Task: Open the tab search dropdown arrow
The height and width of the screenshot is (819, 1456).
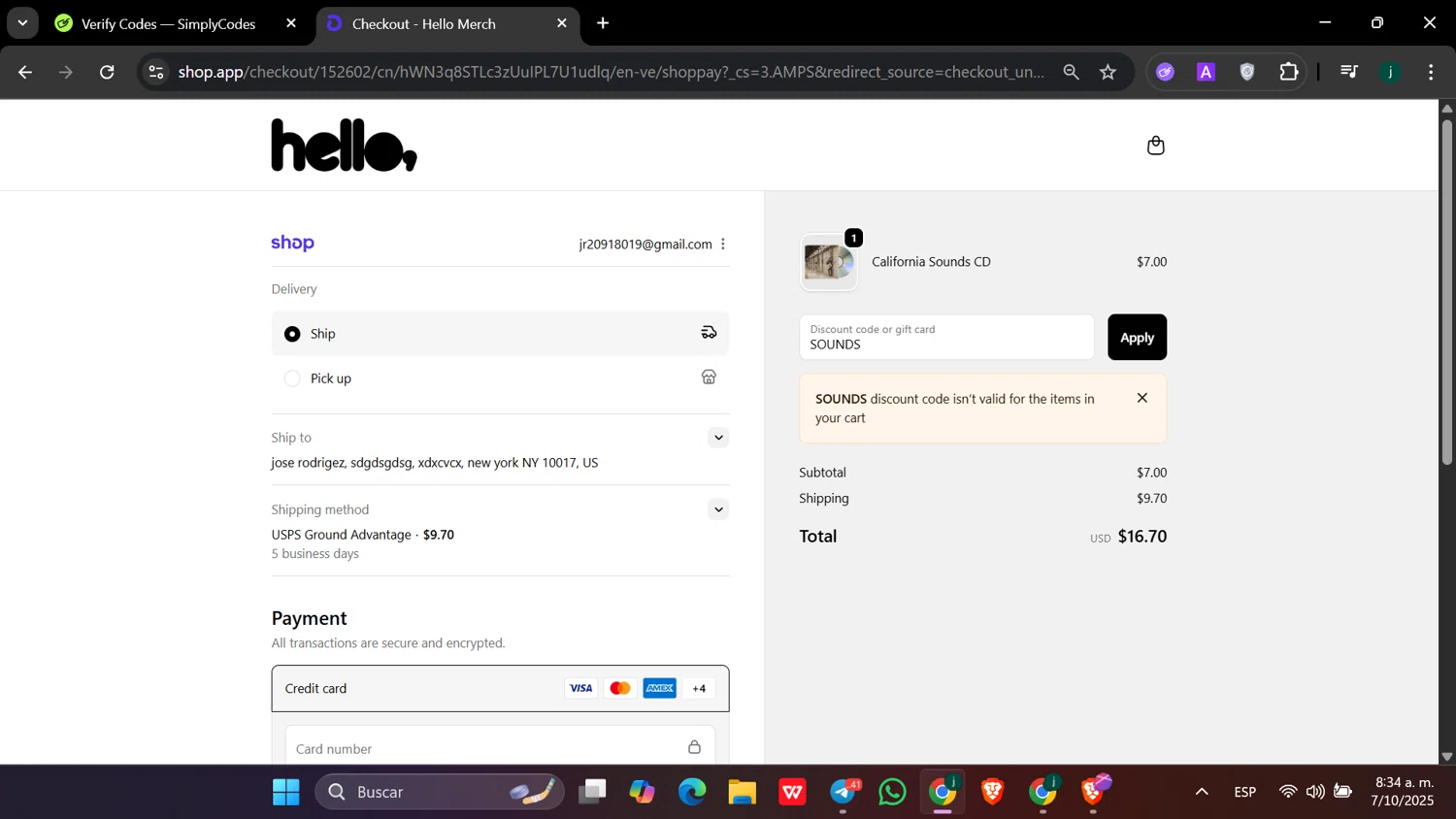Action: (22, 23)
